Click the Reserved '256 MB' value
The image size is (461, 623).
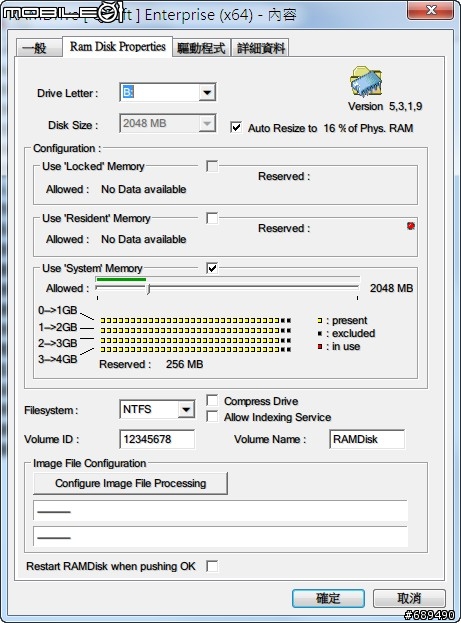184,364
